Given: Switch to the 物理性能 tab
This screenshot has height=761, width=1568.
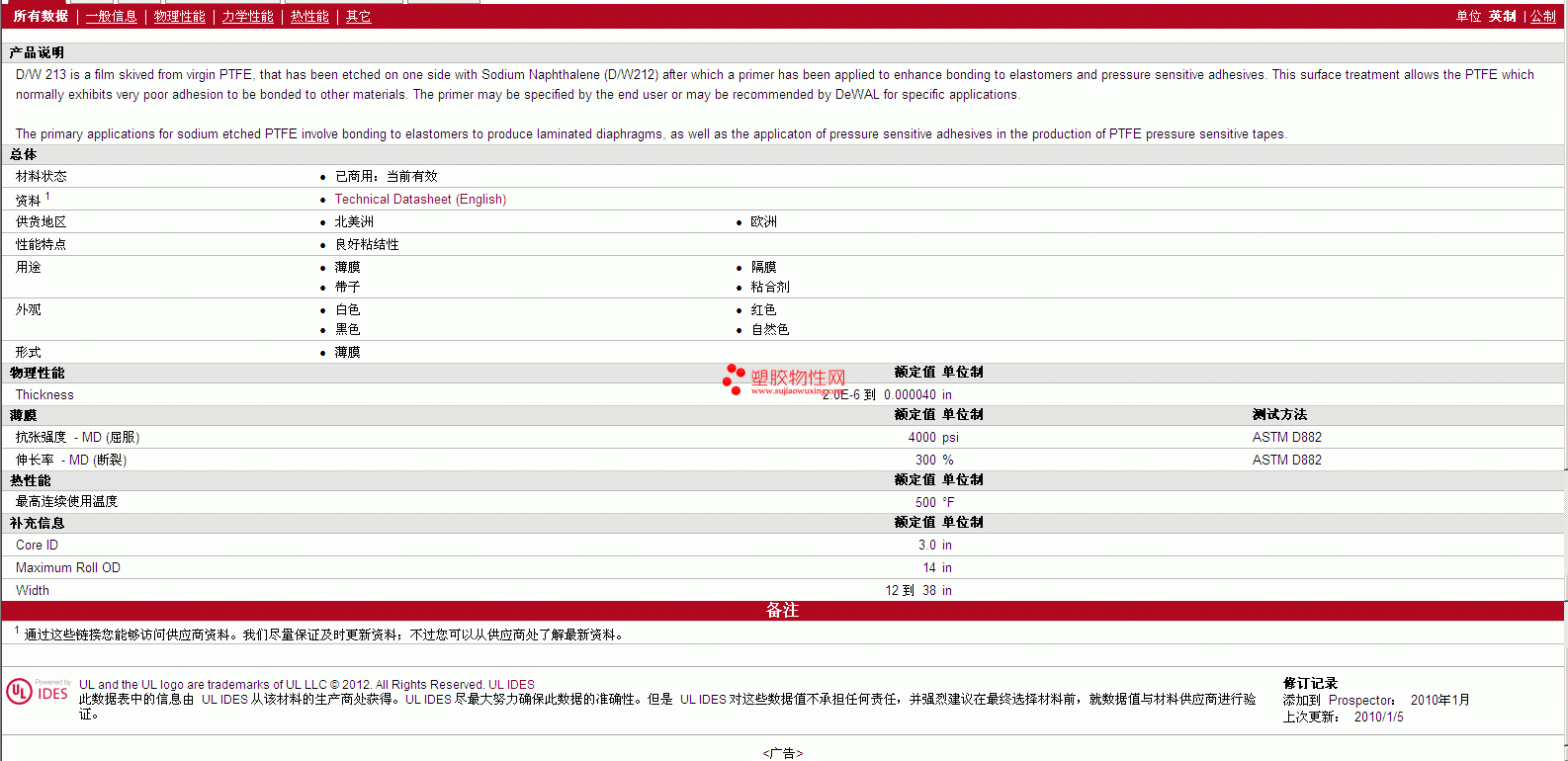Looking at the screenshot, I should [x=179, y=16].
